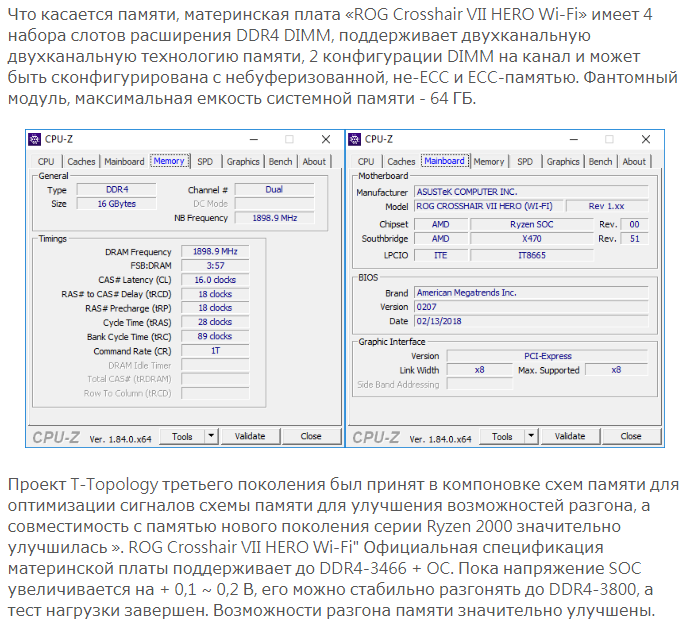The height and width of the screenshot is (631, 689).
Task: Click empty Side Band Addressing field
Action: click(479, 384)
